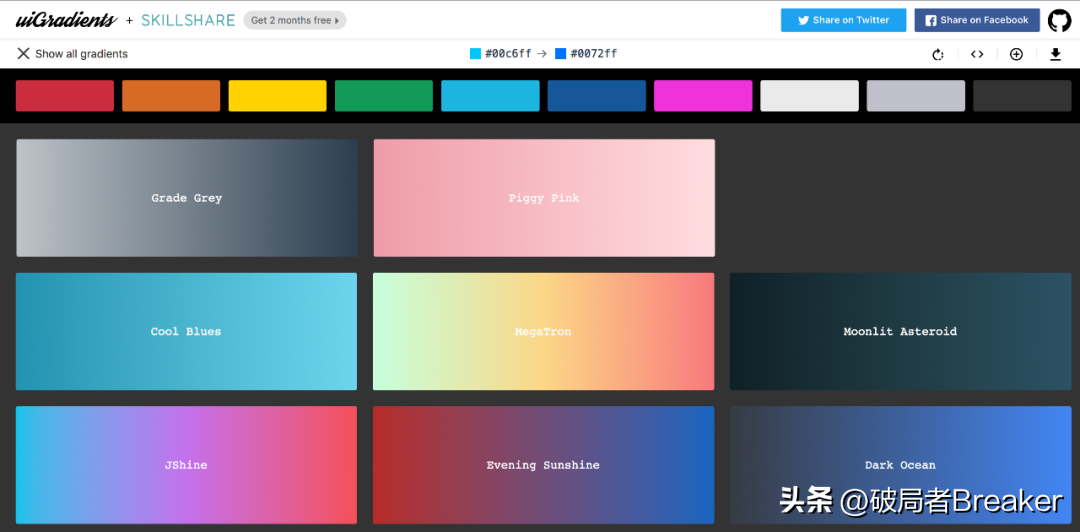This screenshot has height=532, width=1080.
Task: Select the Moonlit Asteroid gradient card
Action: tap(900, 331)
